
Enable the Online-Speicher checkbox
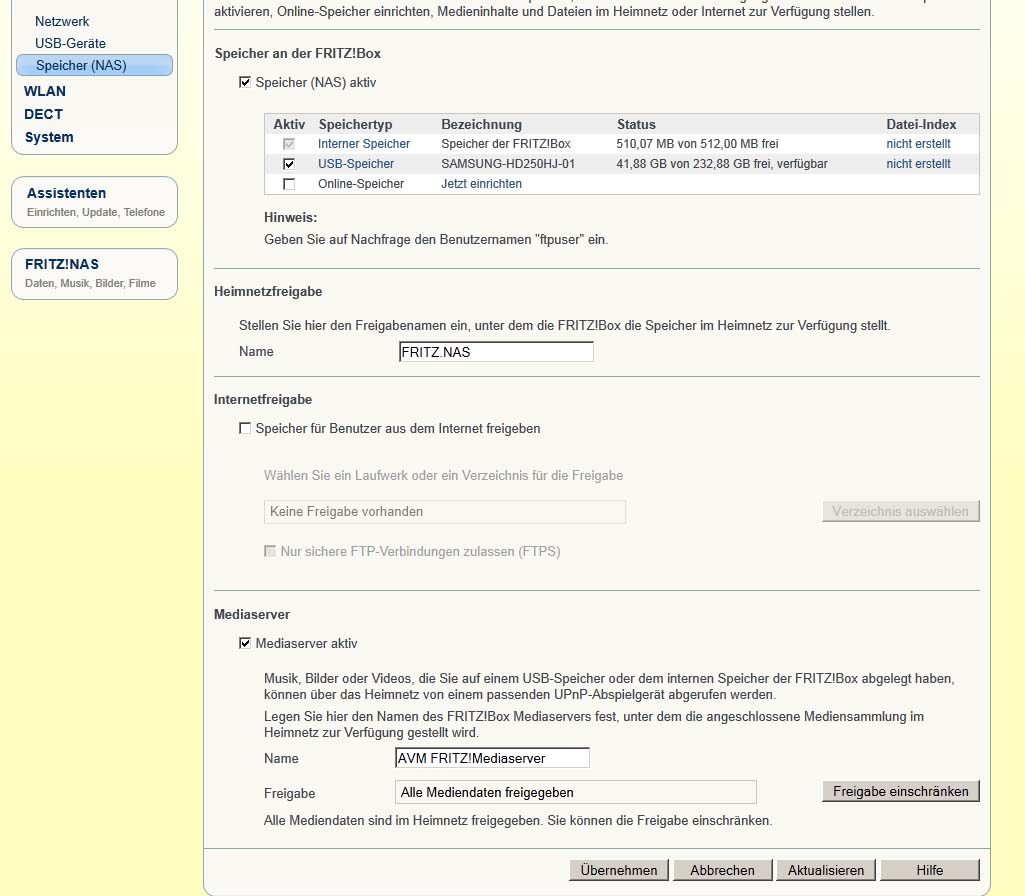[x=289, y=184]
